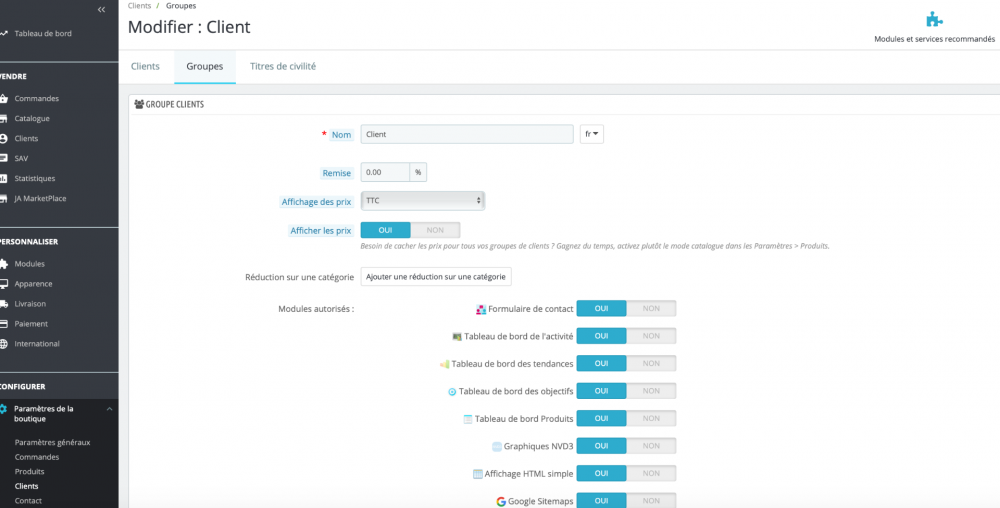Screen dimensions: 1000x508
Task: Click the Afficher les prix label
Action: click(321, 231)
